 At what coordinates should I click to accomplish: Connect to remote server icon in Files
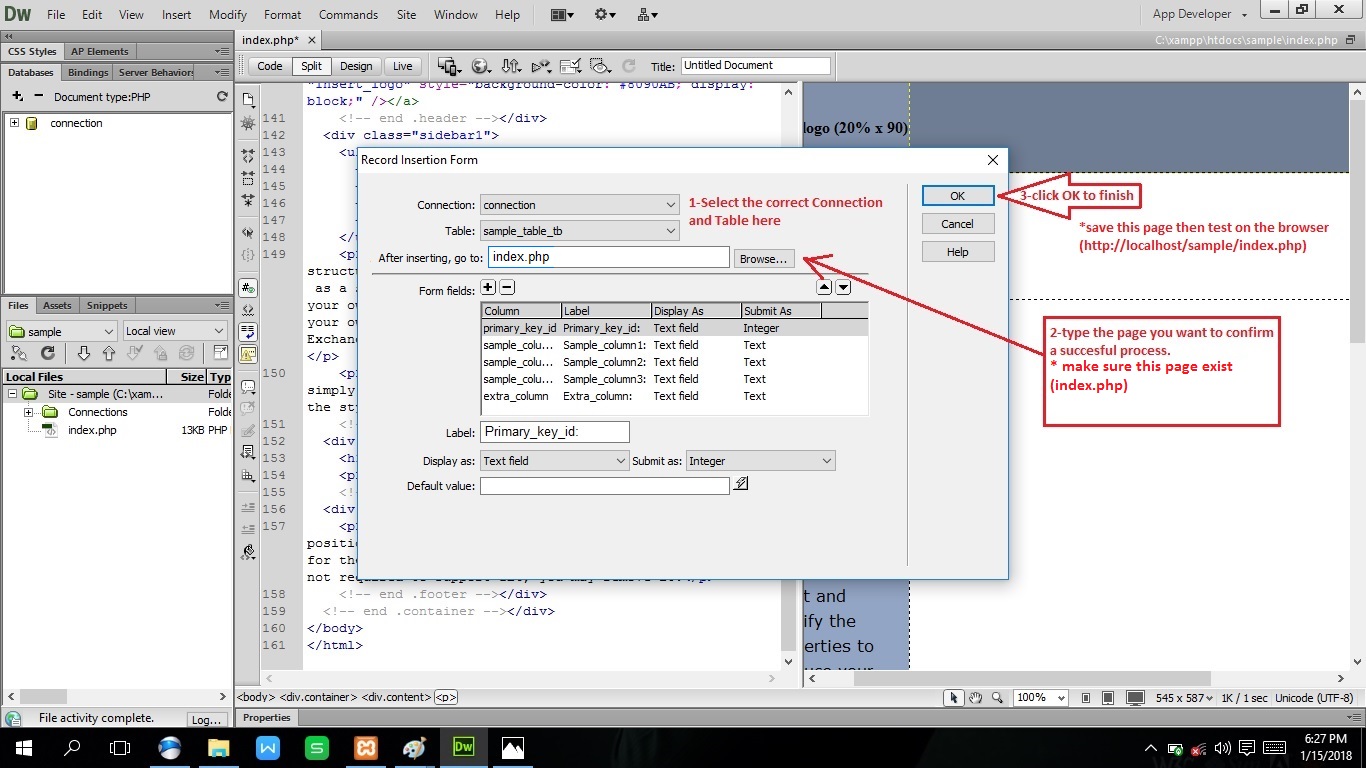(19, 354)
